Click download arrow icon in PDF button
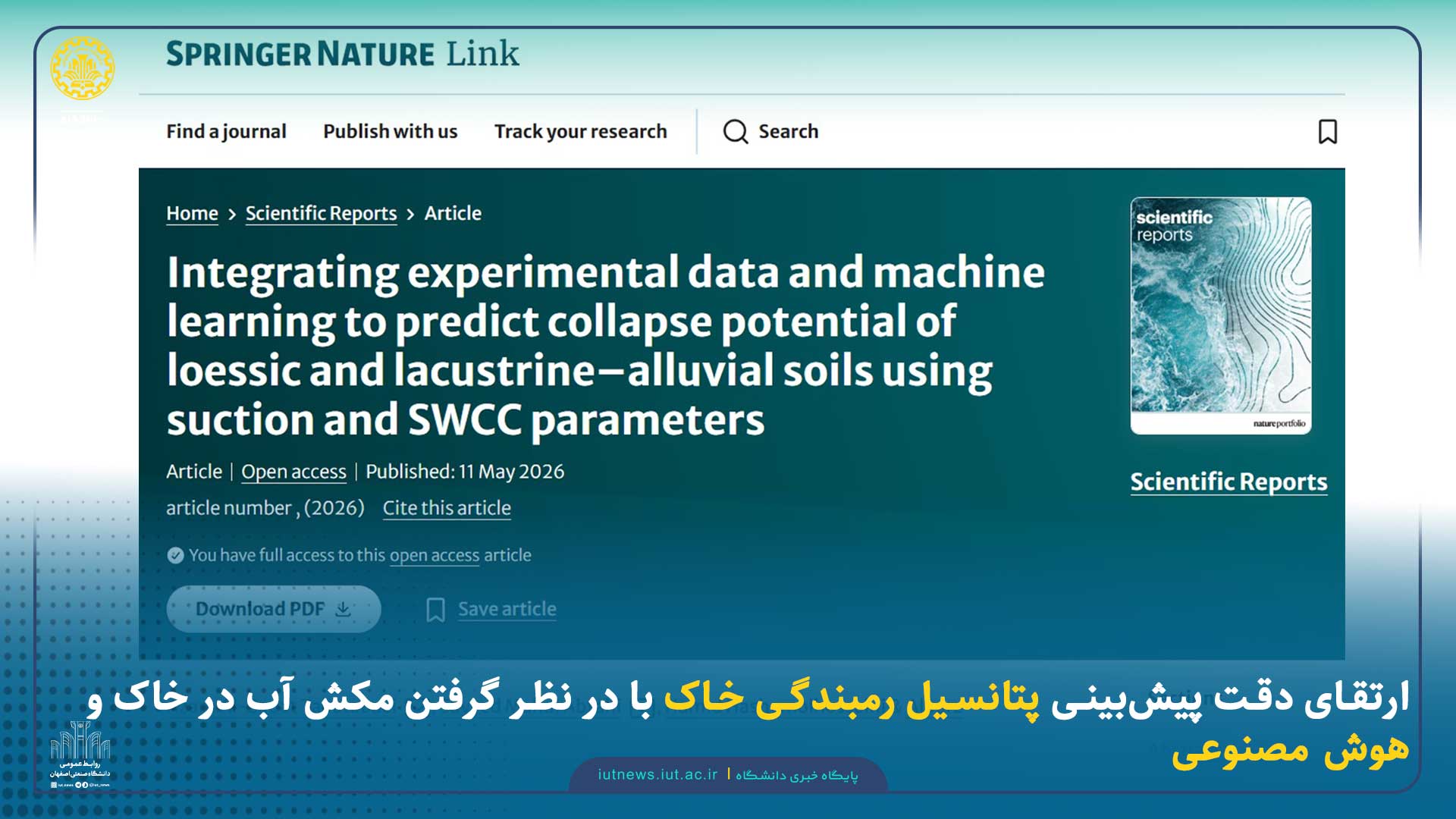 (344, 609)
